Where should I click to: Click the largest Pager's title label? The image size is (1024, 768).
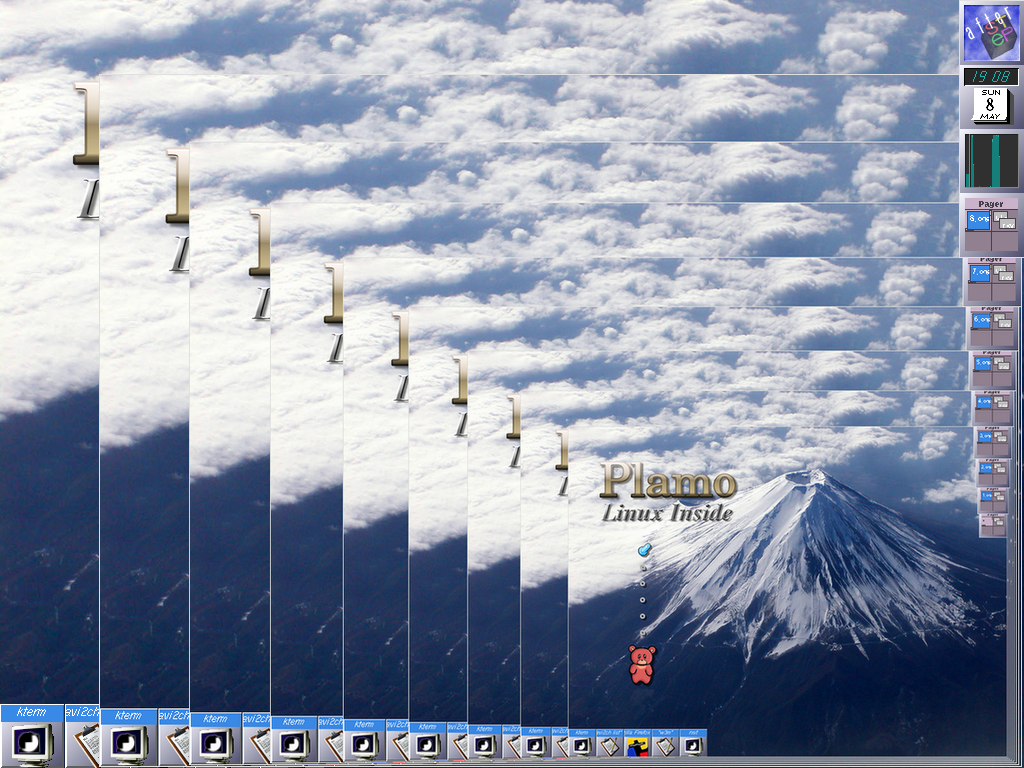tap(991, 204)
